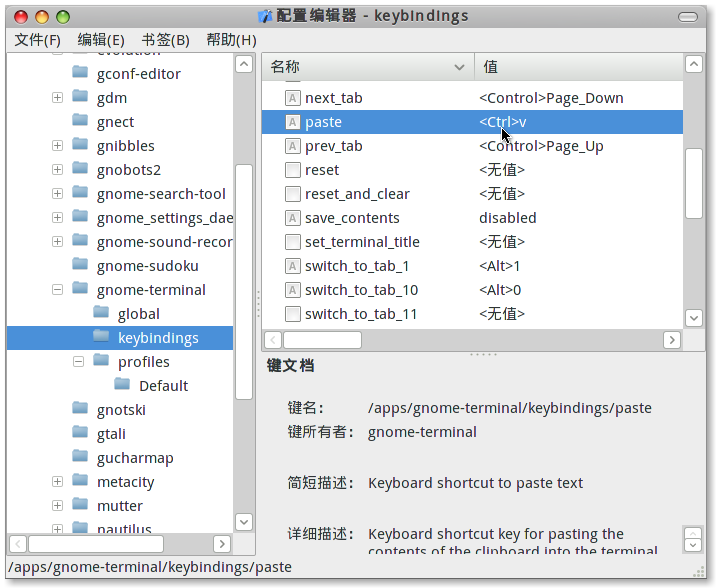Collapse the gnome-terminal tree node
Viewport: 716px width, 588px height.
58,290
